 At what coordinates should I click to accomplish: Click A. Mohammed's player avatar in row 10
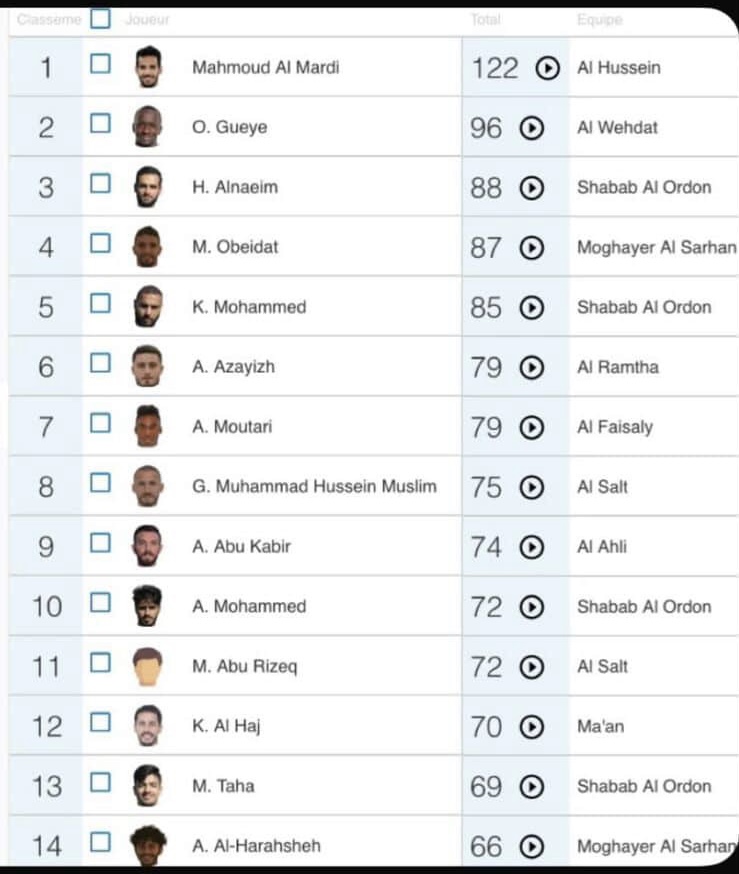coord(148,606)
